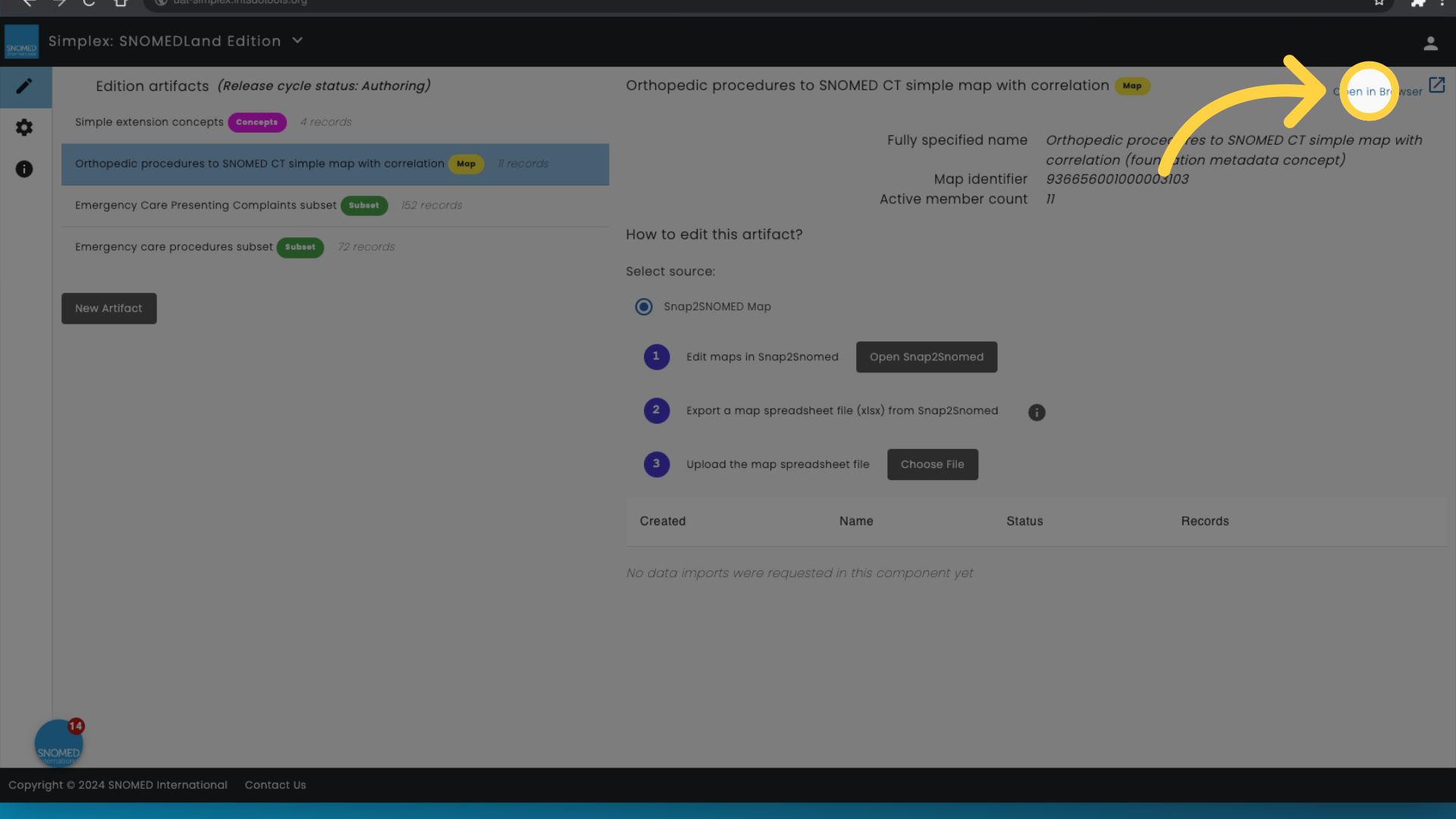Image resolution: width=1456 pixels, height=819 pixels.
Task: Click info icon next to Export map spreadsheet step
Action: point(1037,413)
